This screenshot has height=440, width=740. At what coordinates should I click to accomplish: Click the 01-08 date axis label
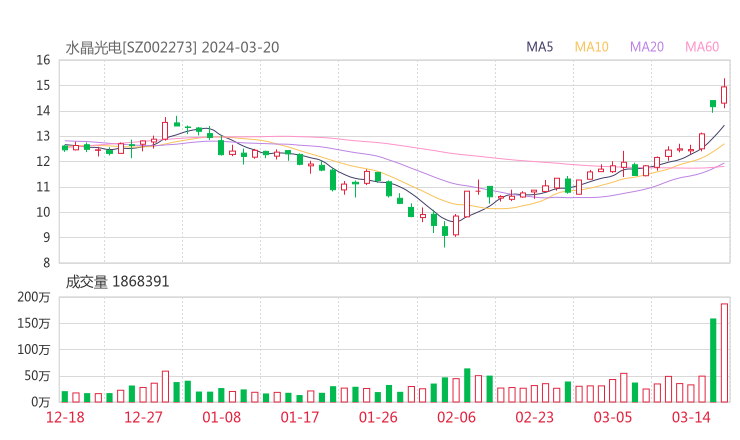[x=221, y=417]
